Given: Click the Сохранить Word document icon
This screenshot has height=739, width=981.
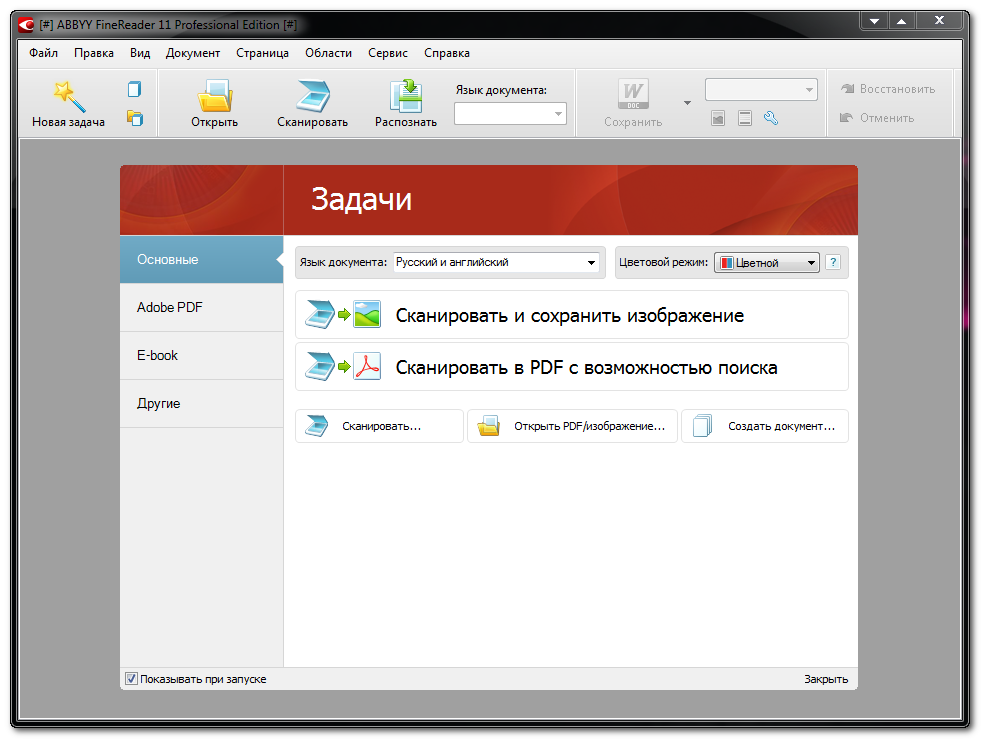Looking at the screenshot, I should coord(633,94).
